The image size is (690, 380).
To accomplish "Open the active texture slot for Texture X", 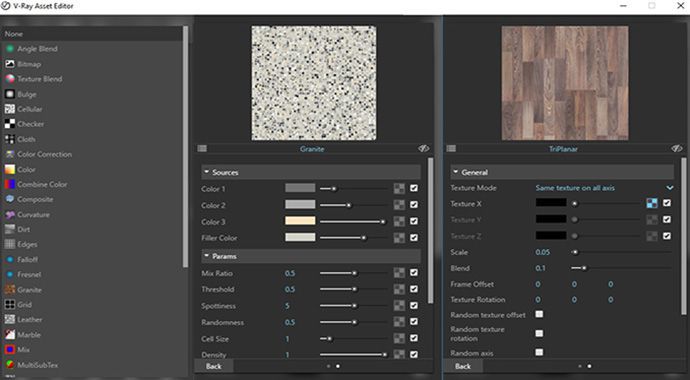I will click(x=652, y=203).
